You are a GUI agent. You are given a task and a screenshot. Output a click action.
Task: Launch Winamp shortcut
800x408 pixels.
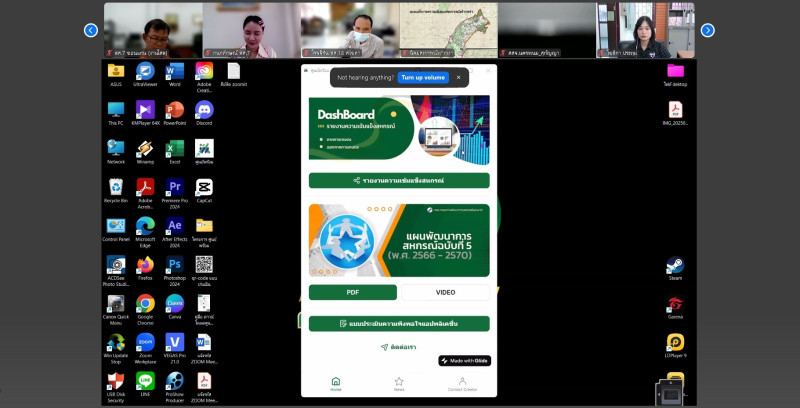click(145, 148)
